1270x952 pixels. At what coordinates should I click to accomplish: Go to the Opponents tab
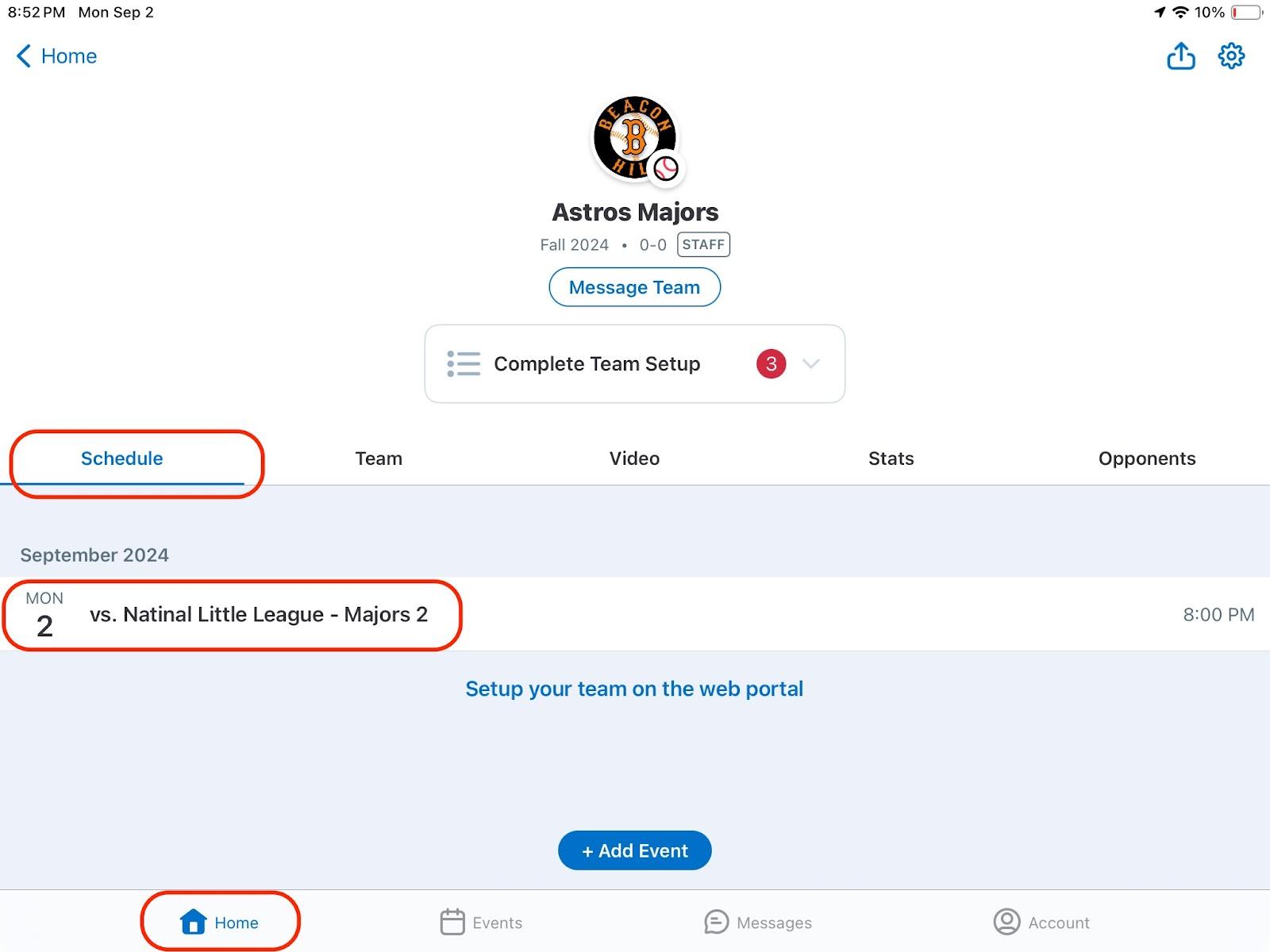click(1146, 459)
